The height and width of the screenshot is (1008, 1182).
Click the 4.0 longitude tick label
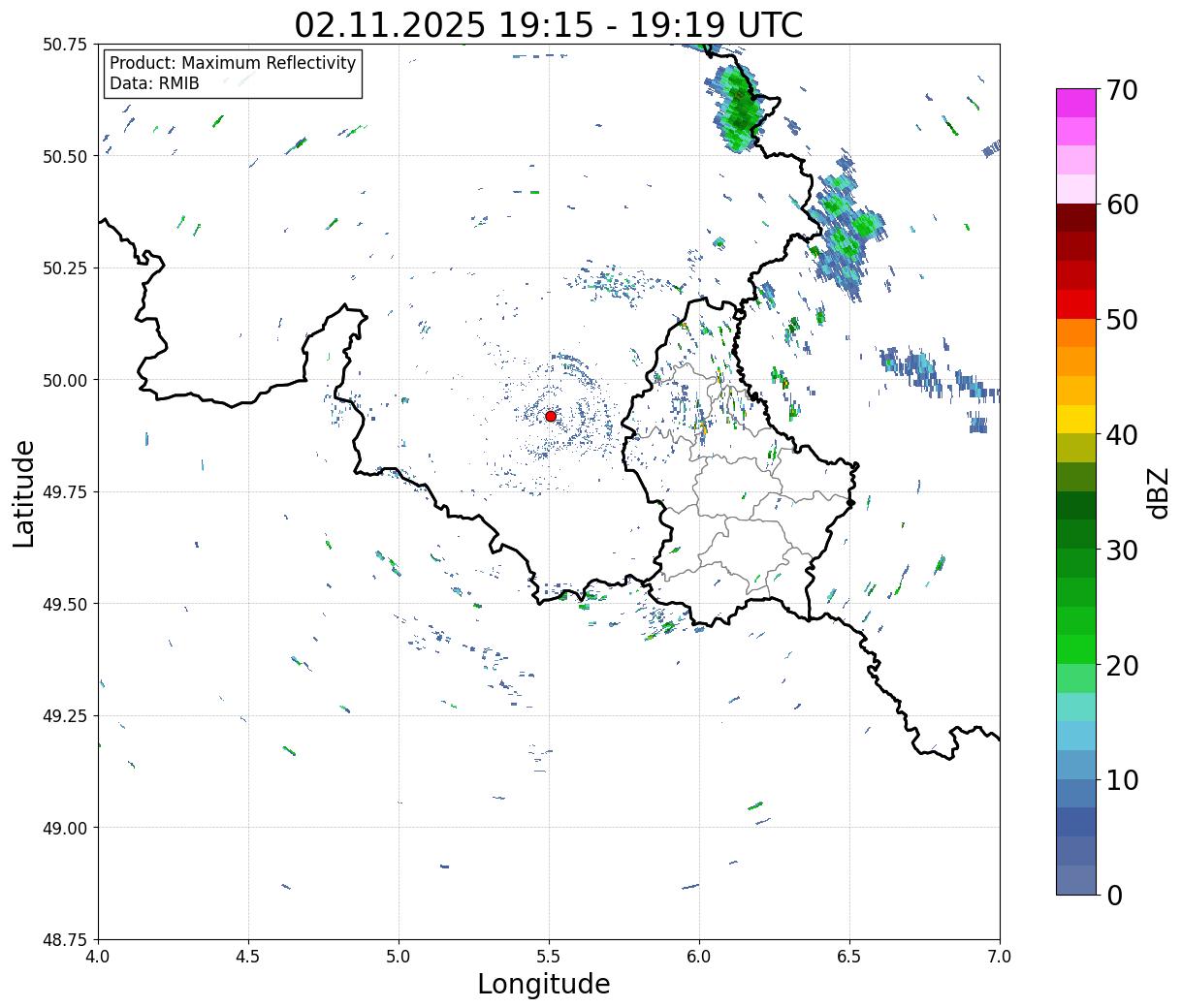click(98, 957)
